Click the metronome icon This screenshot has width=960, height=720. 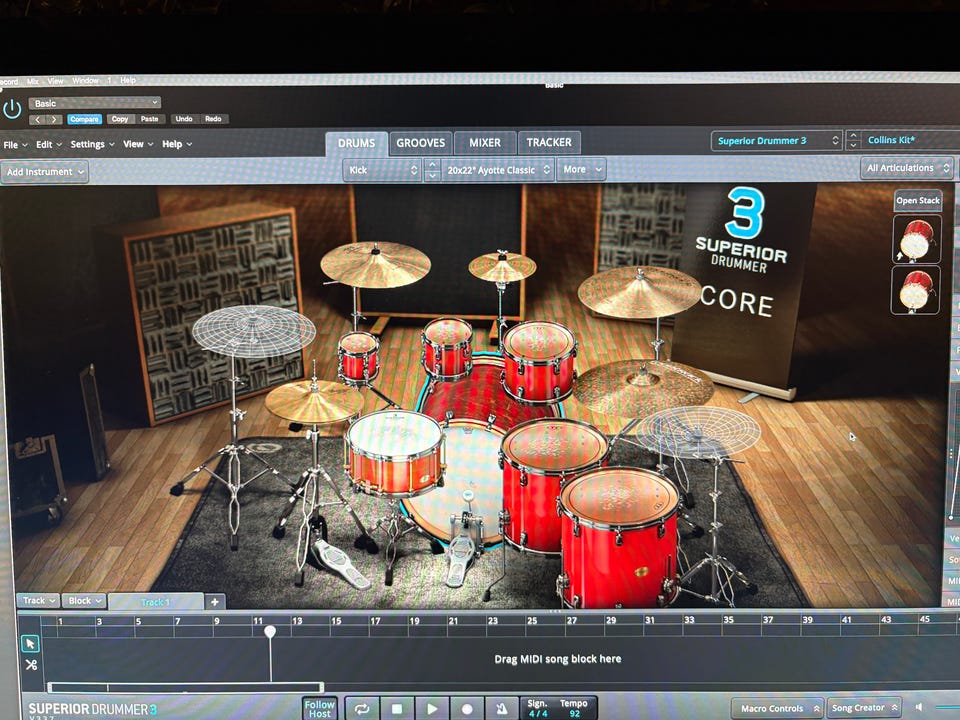(502, 709)
